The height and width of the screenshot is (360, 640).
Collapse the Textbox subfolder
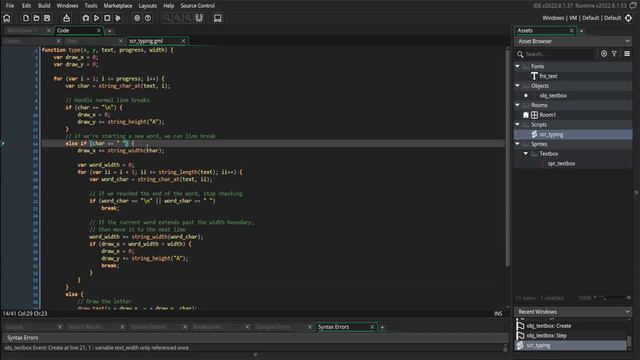(526, 153)
